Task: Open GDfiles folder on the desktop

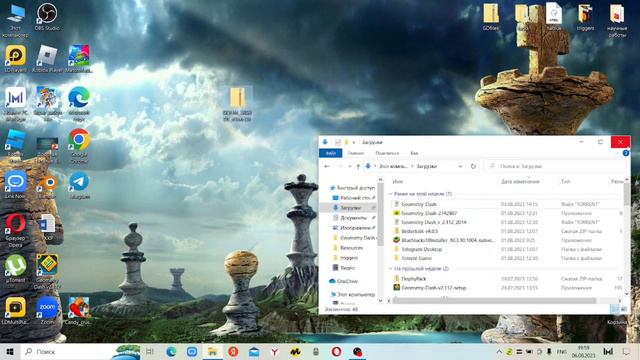Action: click(x=490, y=17)
